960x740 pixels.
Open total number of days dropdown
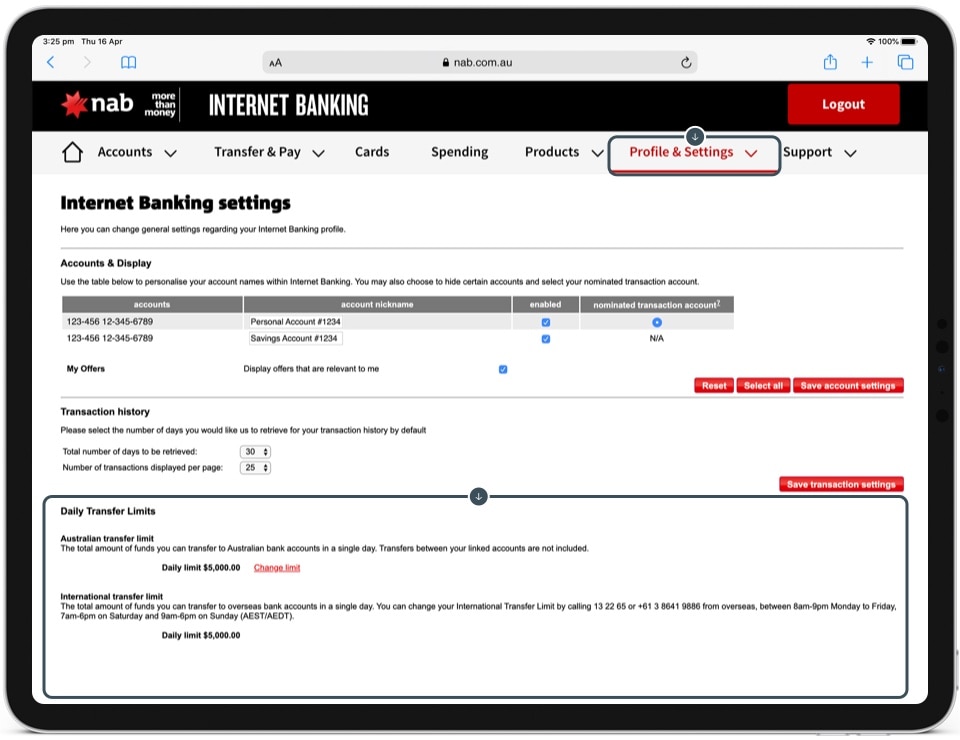(256, 452)
